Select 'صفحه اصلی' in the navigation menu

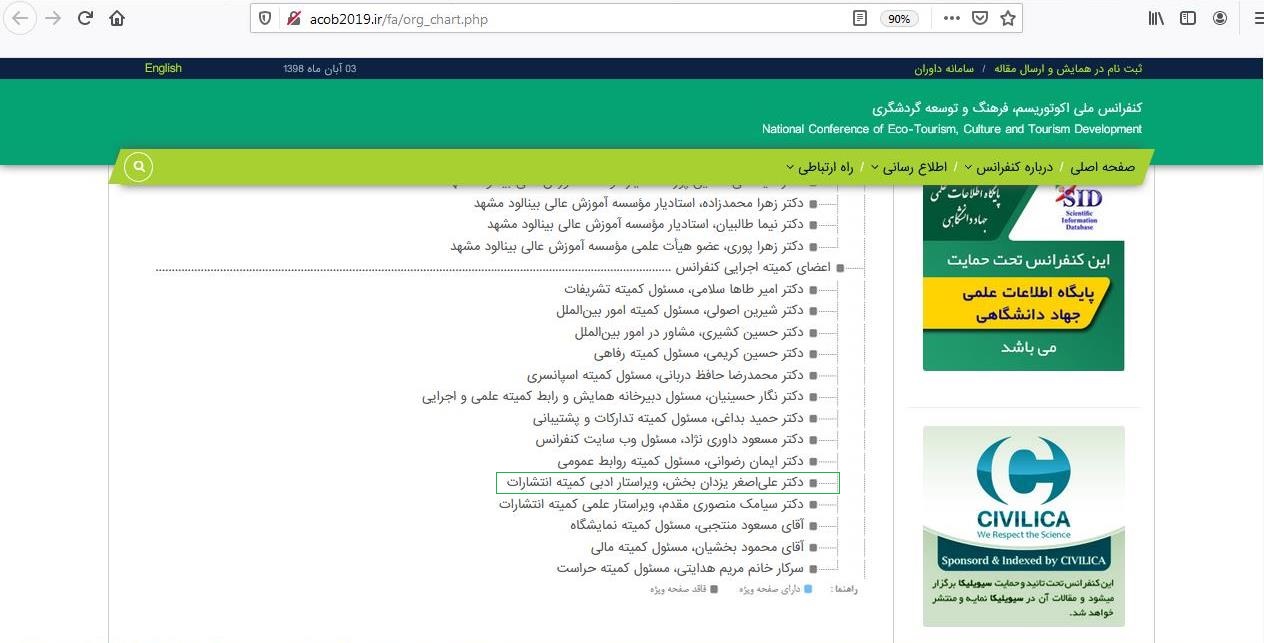[1102, 167]
